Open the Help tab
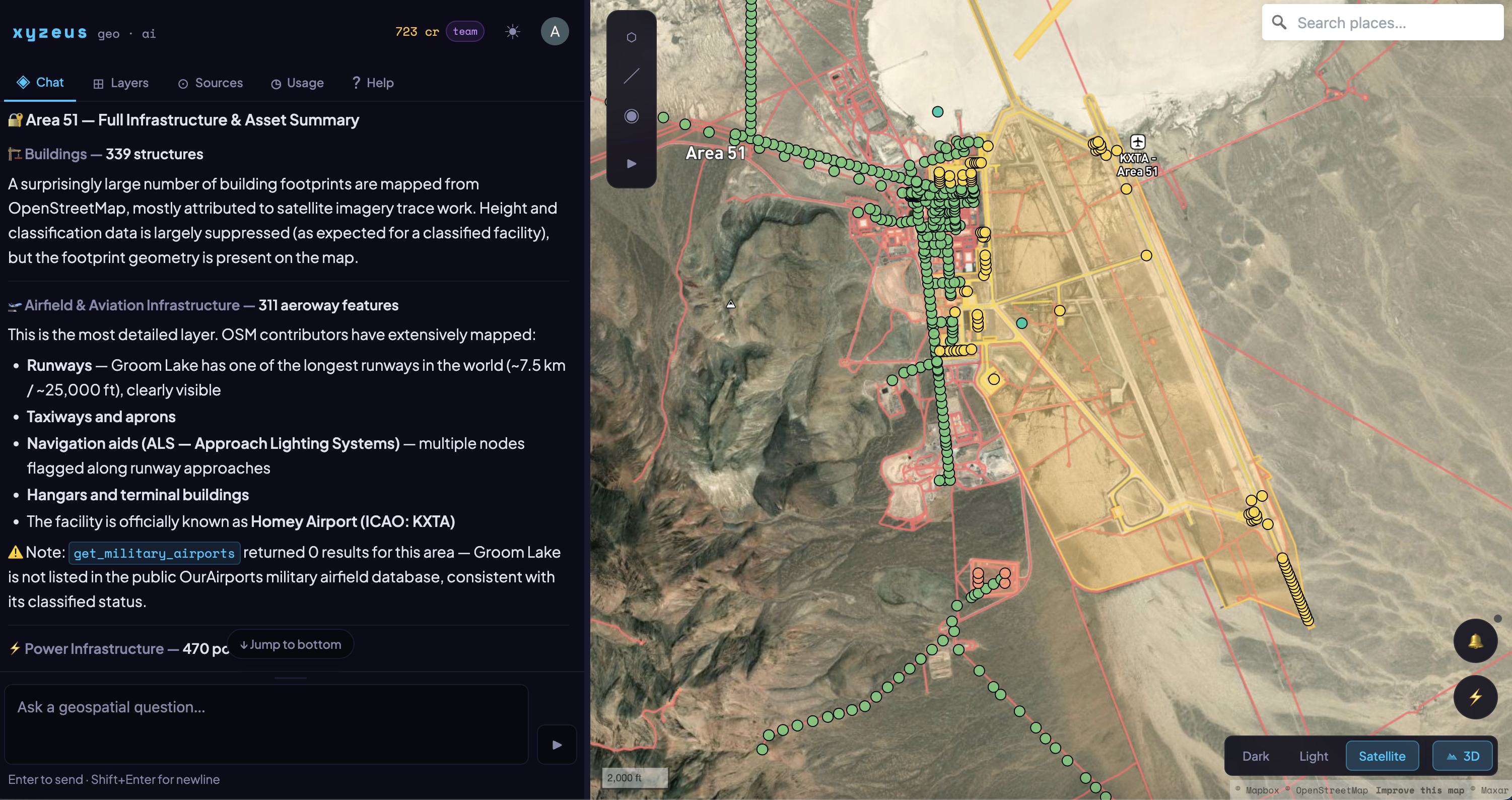Screen dimensions: 1512x800 click(373, 83)
